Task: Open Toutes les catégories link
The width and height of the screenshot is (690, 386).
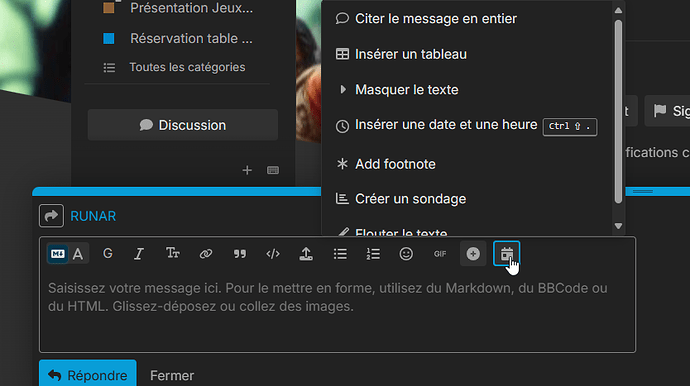Action: click(187, 67)
